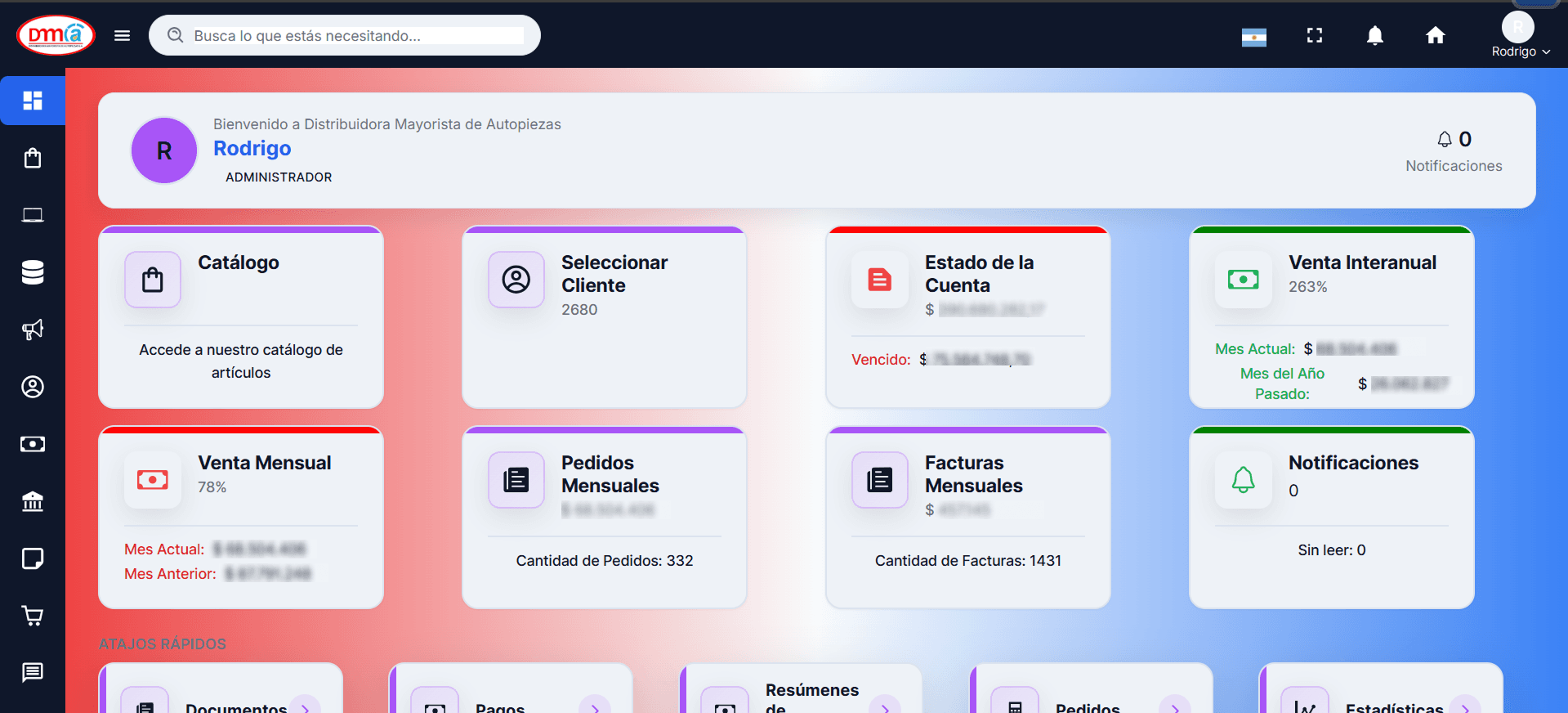Open the Rodrigo user dropdown
The image size is (1568, 713).
[1520, 52]
